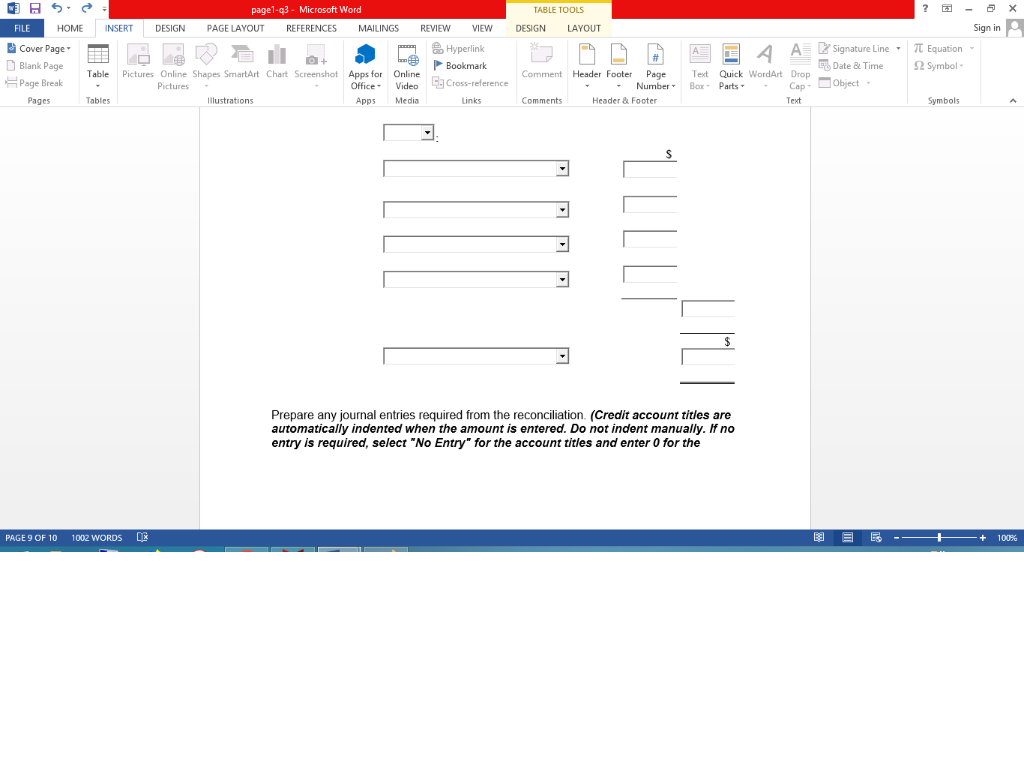Open the Header dropdown

[586, 67]
